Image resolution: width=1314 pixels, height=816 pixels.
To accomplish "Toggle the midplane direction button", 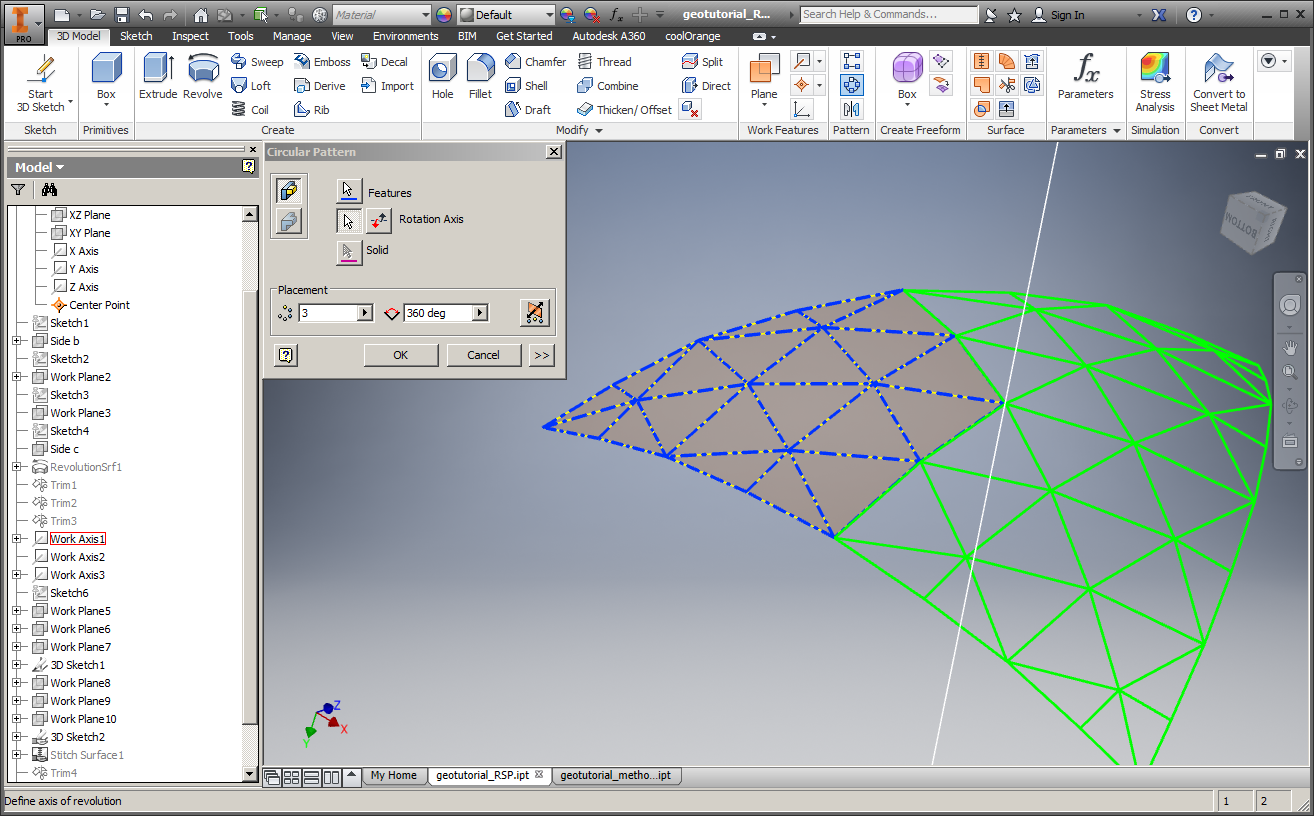I will [535, 313].
